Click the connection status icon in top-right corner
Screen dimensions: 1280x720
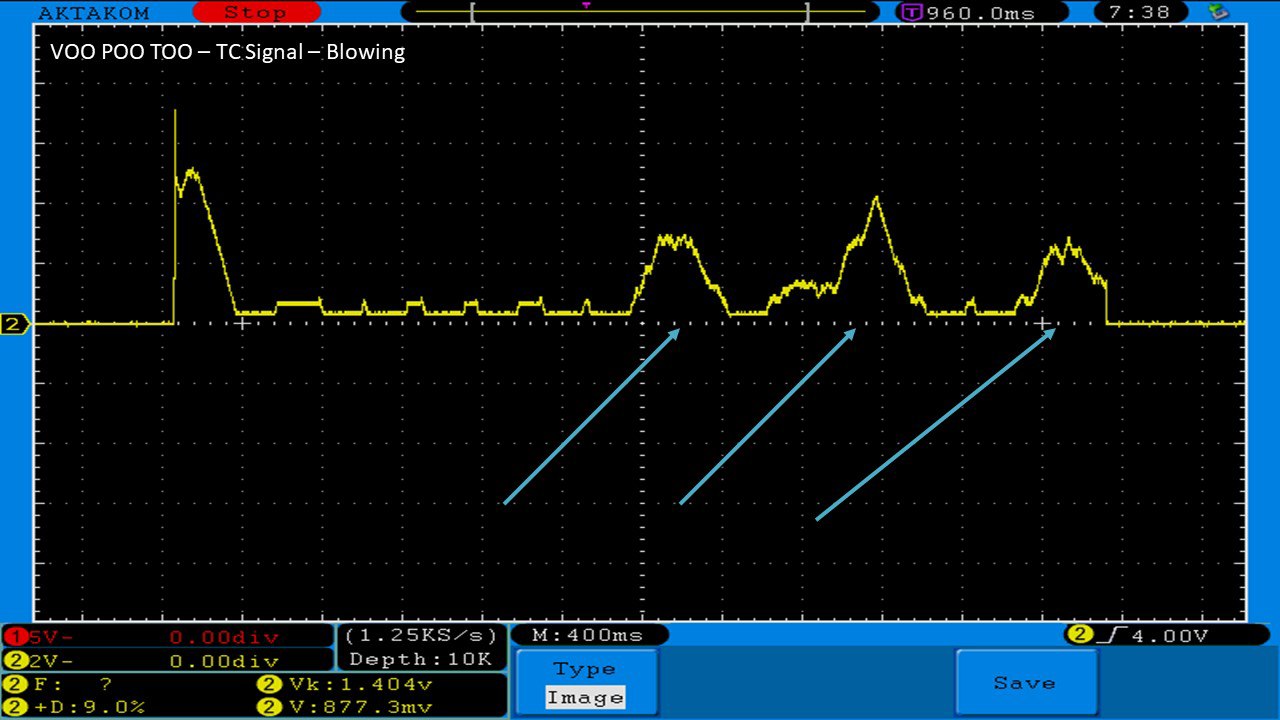1218,12
